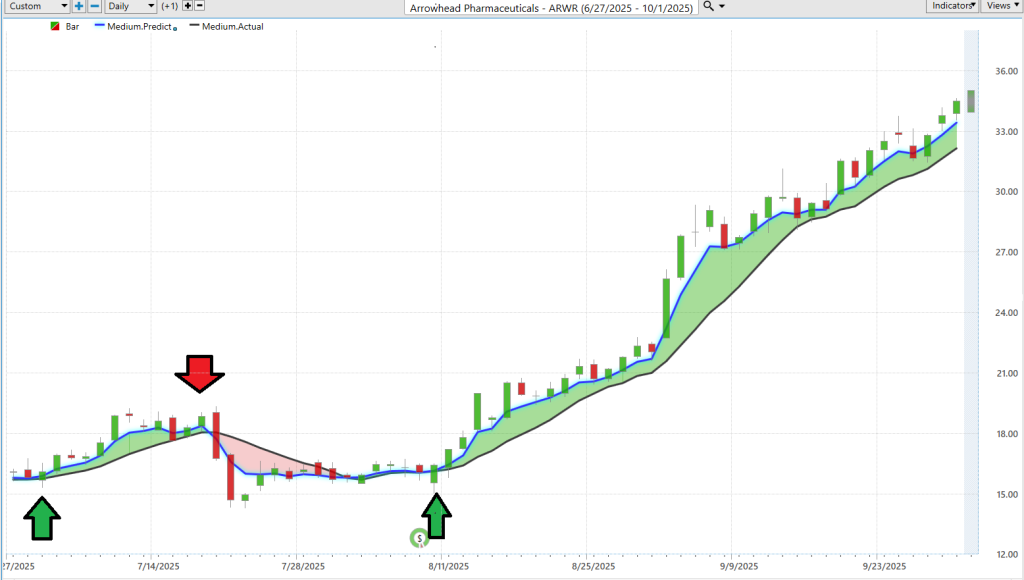The width and height of the screenshot is (1024, 580).
Task: Toggle the Bar legend item
Action: tap(65, 27)
